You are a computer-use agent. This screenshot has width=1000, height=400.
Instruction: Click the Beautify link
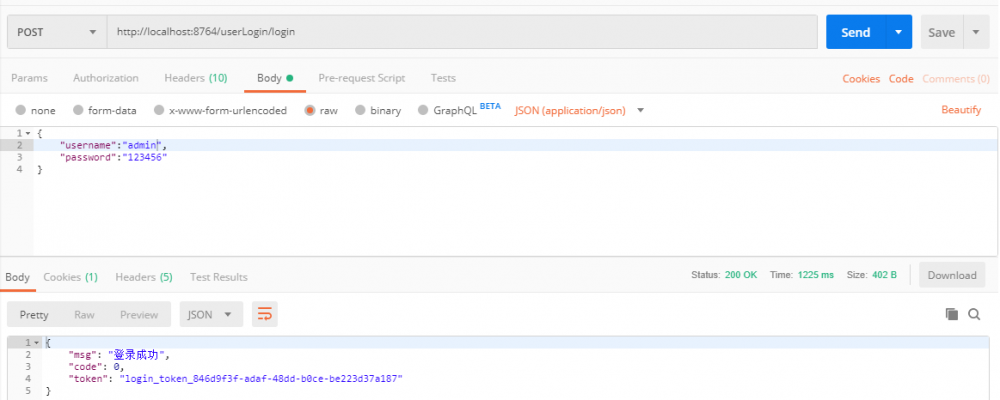[x=961, y=110]
